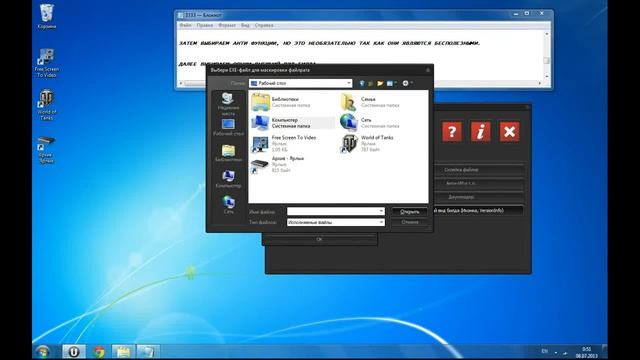Select Компьютер system folder in file list
Screen dimensions: 640x360
[x=292, y=122]
